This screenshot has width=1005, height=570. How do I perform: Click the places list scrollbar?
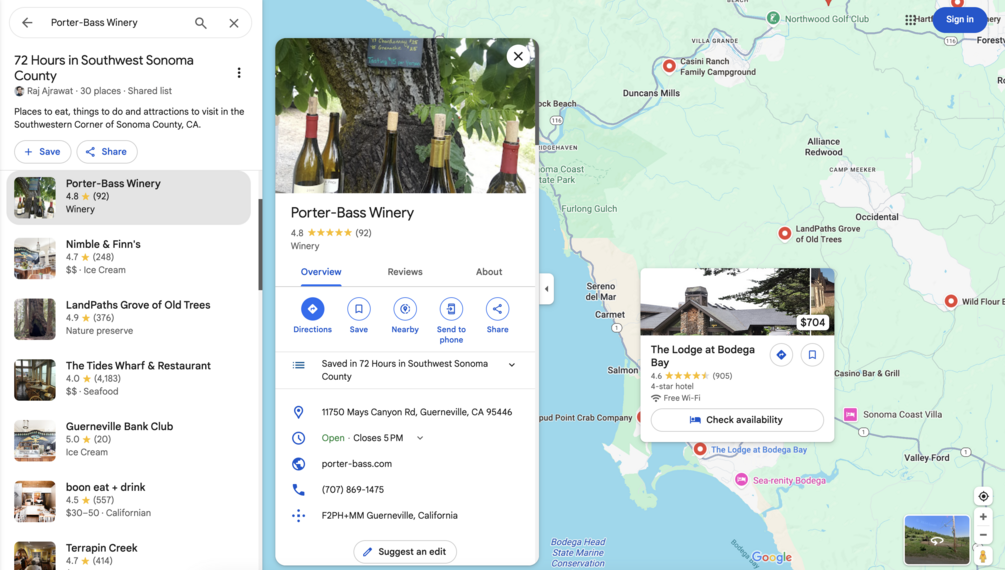coord(260,244)
